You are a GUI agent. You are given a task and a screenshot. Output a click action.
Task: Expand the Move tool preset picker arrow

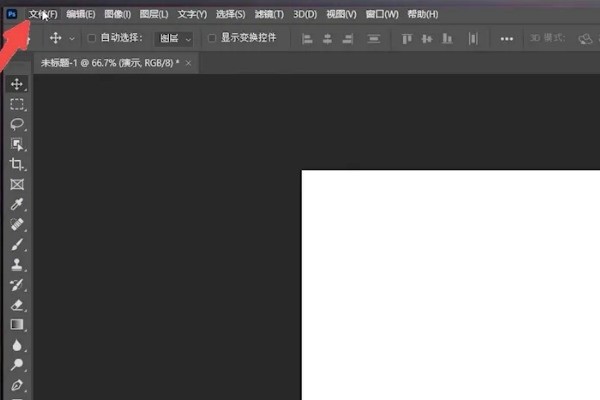point(72,38)
